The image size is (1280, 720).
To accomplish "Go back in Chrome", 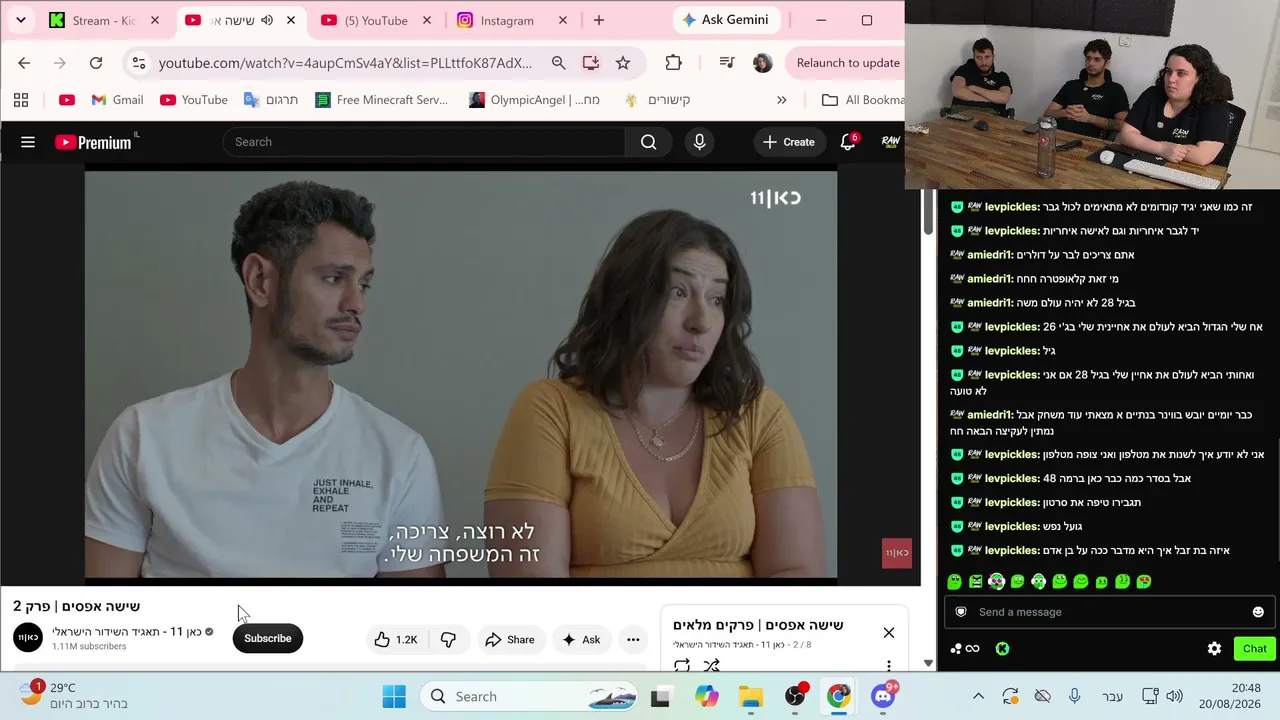I will pos(24,63).
